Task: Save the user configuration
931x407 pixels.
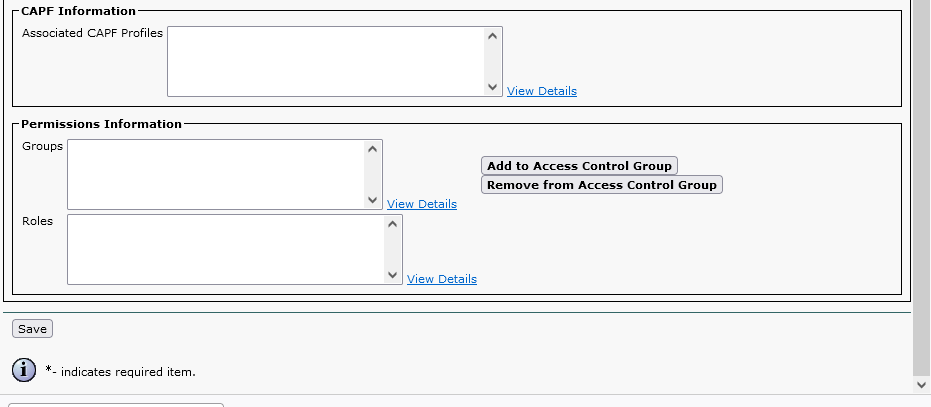Action: pyautogui.click(x=32, y=329)
